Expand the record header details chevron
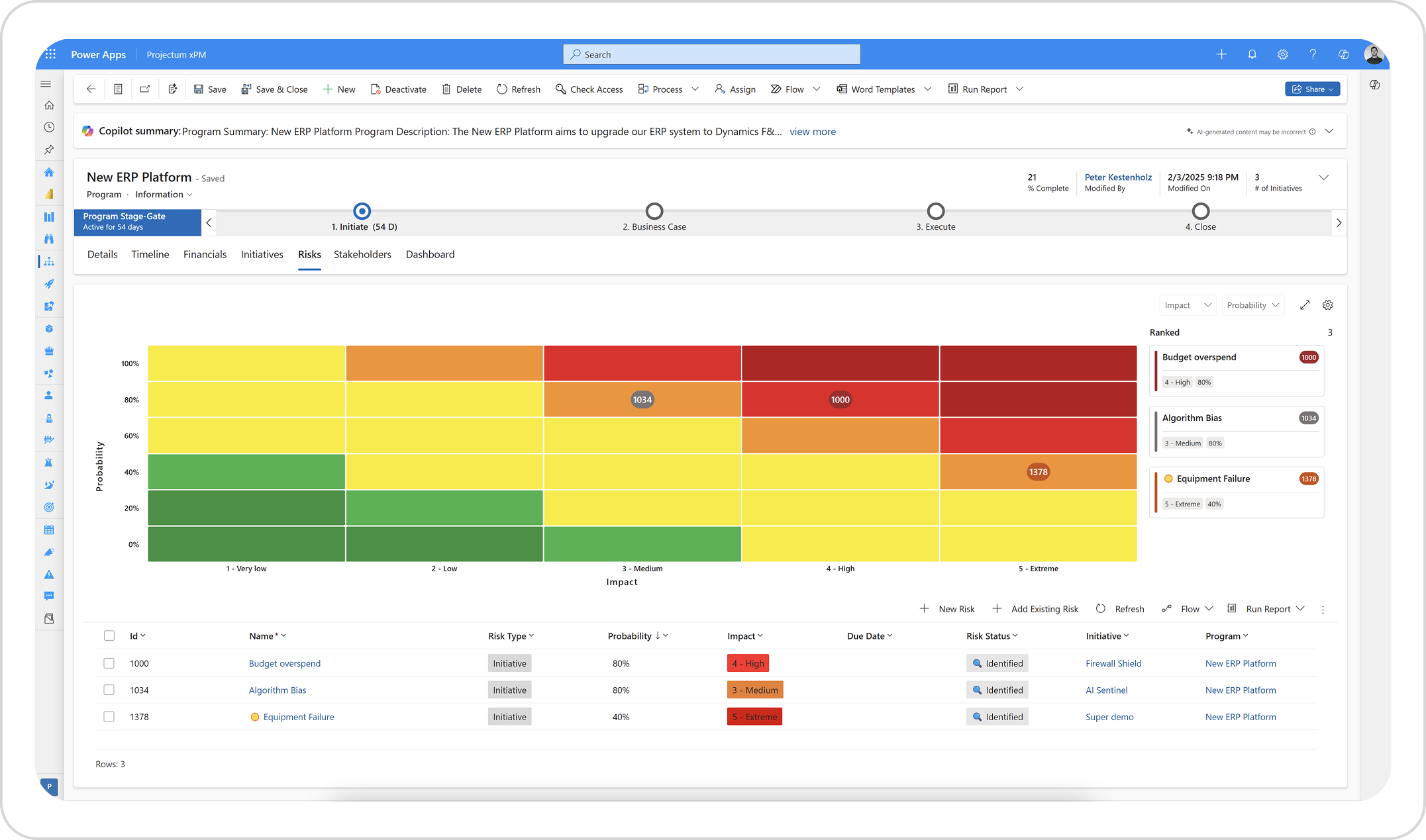The height and width of the screenshot is (840, 1426). coord(1324,177)
